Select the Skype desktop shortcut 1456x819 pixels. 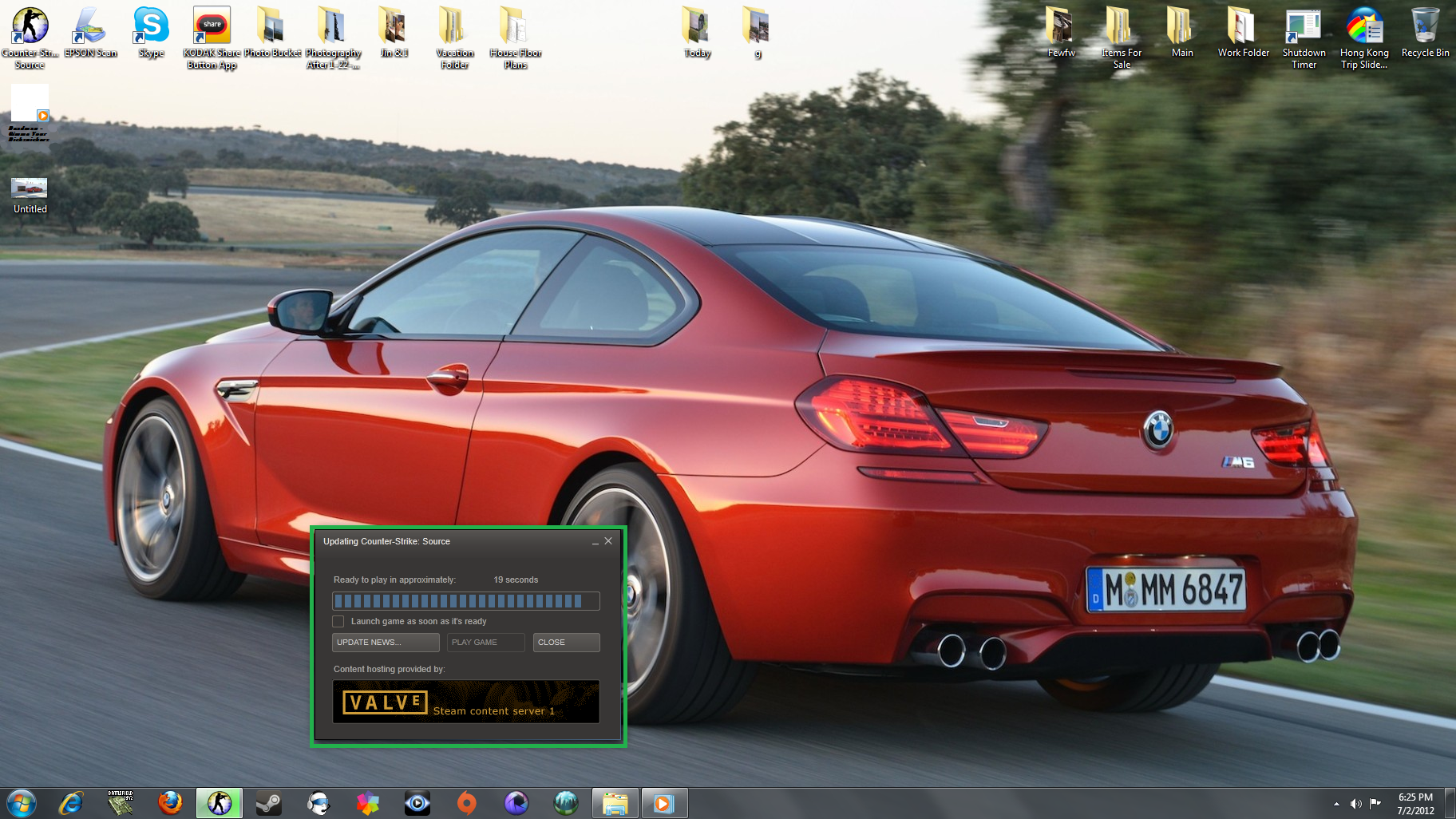click(151, 34)
